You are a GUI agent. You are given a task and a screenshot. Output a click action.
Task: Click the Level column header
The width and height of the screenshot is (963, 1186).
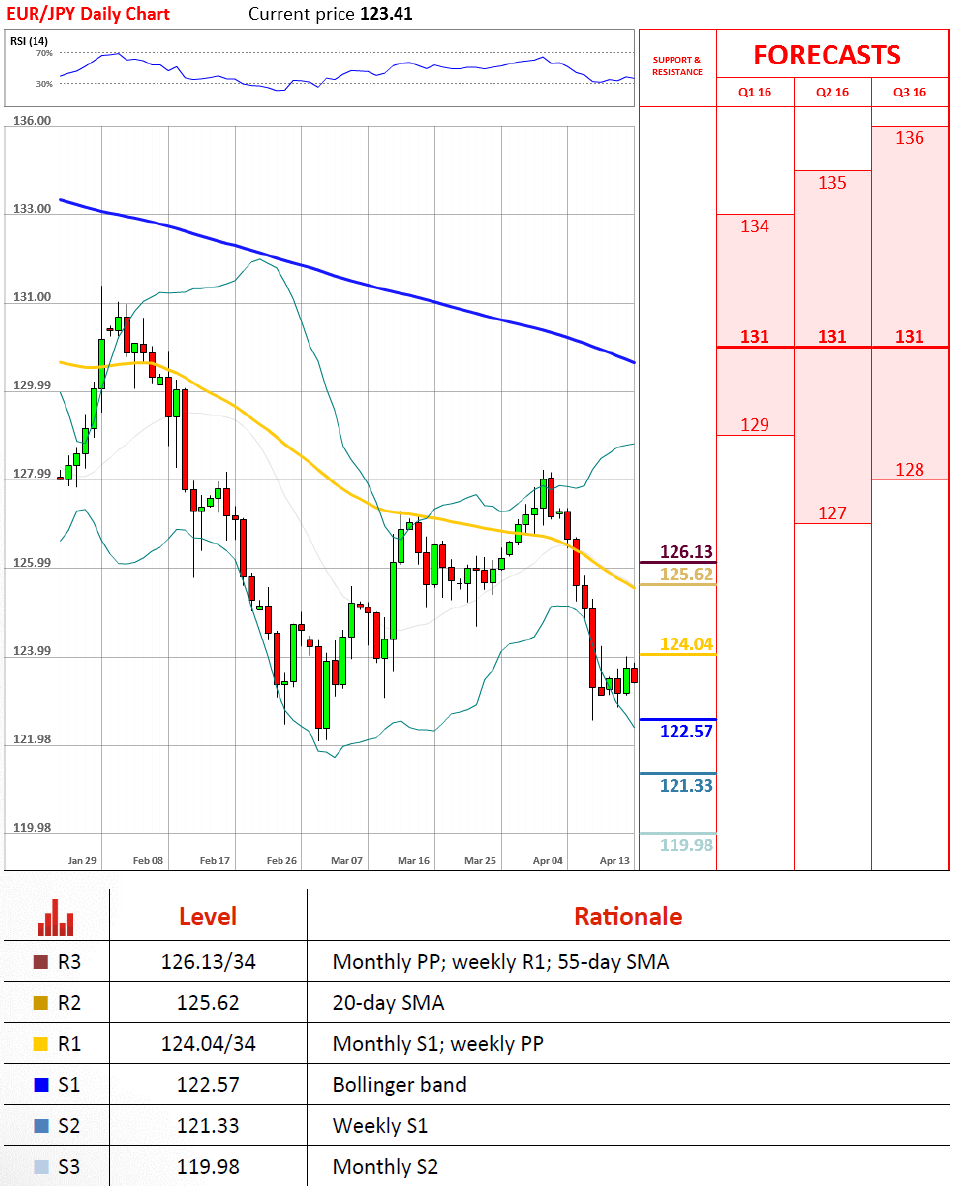[x=208, y=917]
